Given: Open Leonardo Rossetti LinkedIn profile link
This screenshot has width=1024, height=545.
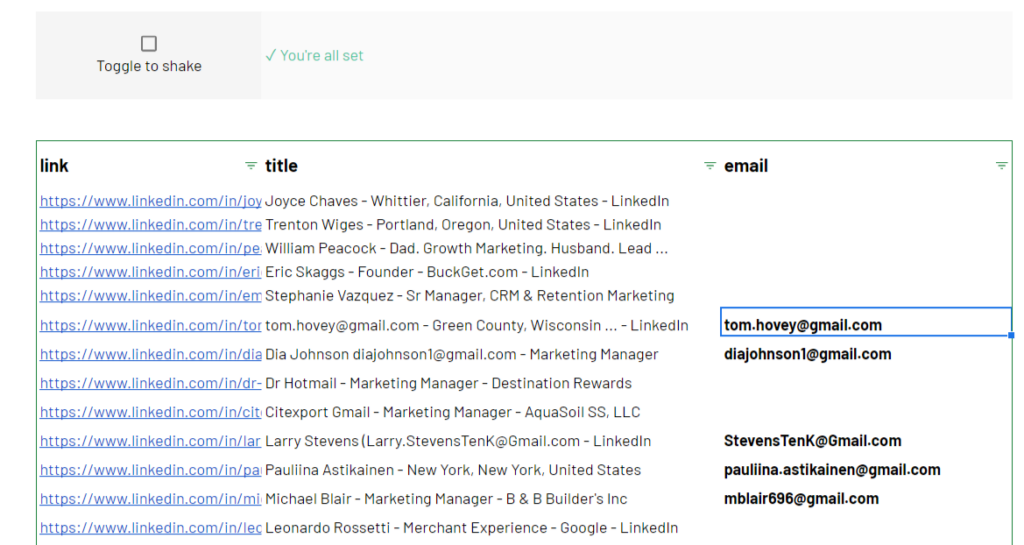Looking at the screenshot, I should (151, 527).
